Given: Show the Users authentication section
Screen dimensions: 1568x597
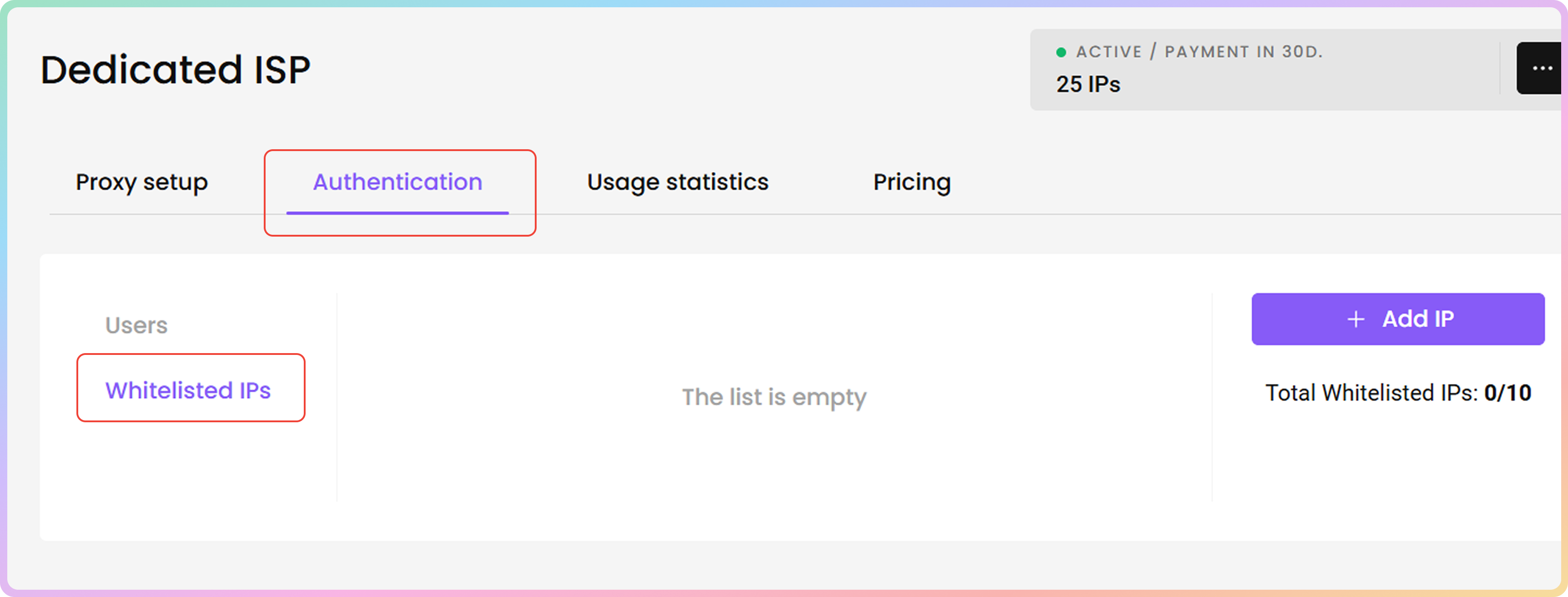Looking at the screenshot, I should pos(136,325).
